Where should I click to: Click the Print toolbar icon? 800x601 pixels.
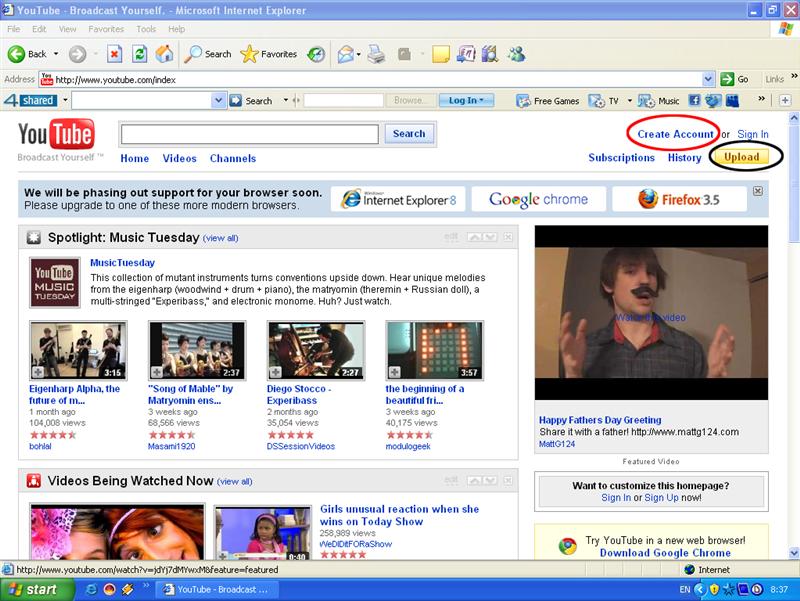tap(376, 54)
